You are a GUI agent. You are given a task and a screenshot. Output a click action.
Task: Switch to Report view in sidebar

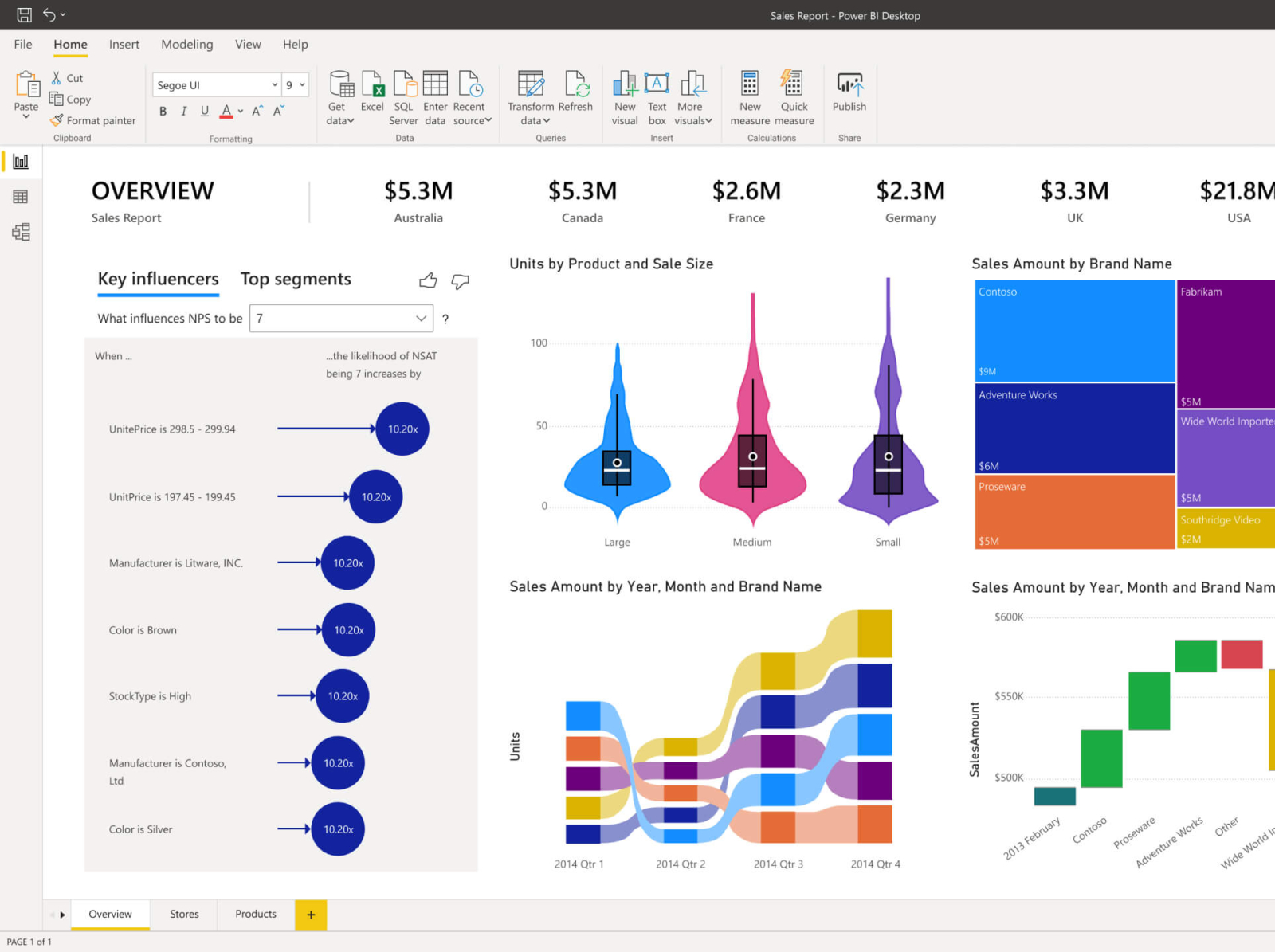[x=21, y=161]
